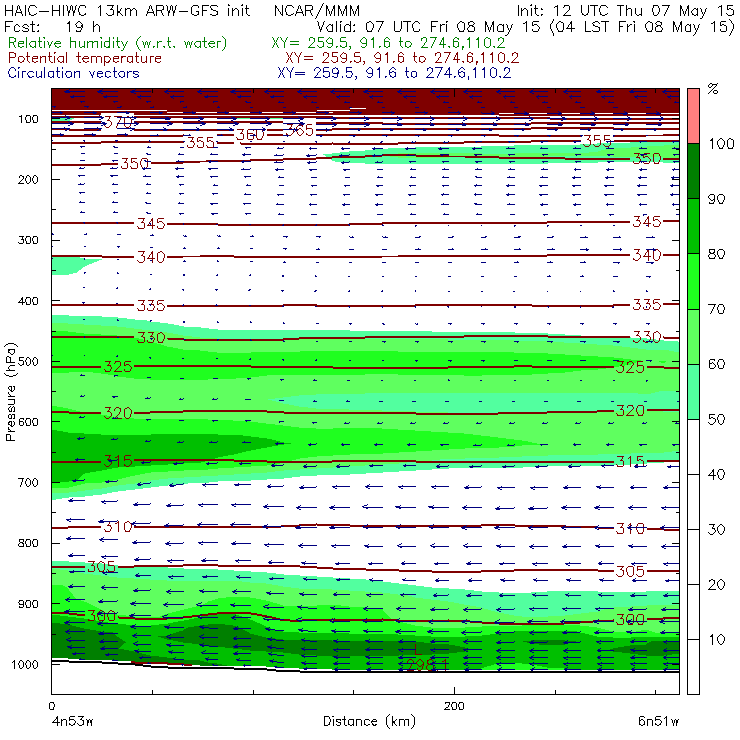Click the 800 hPa pressure axis label
The width and height of the screenshot is (740, 740).
28,543
